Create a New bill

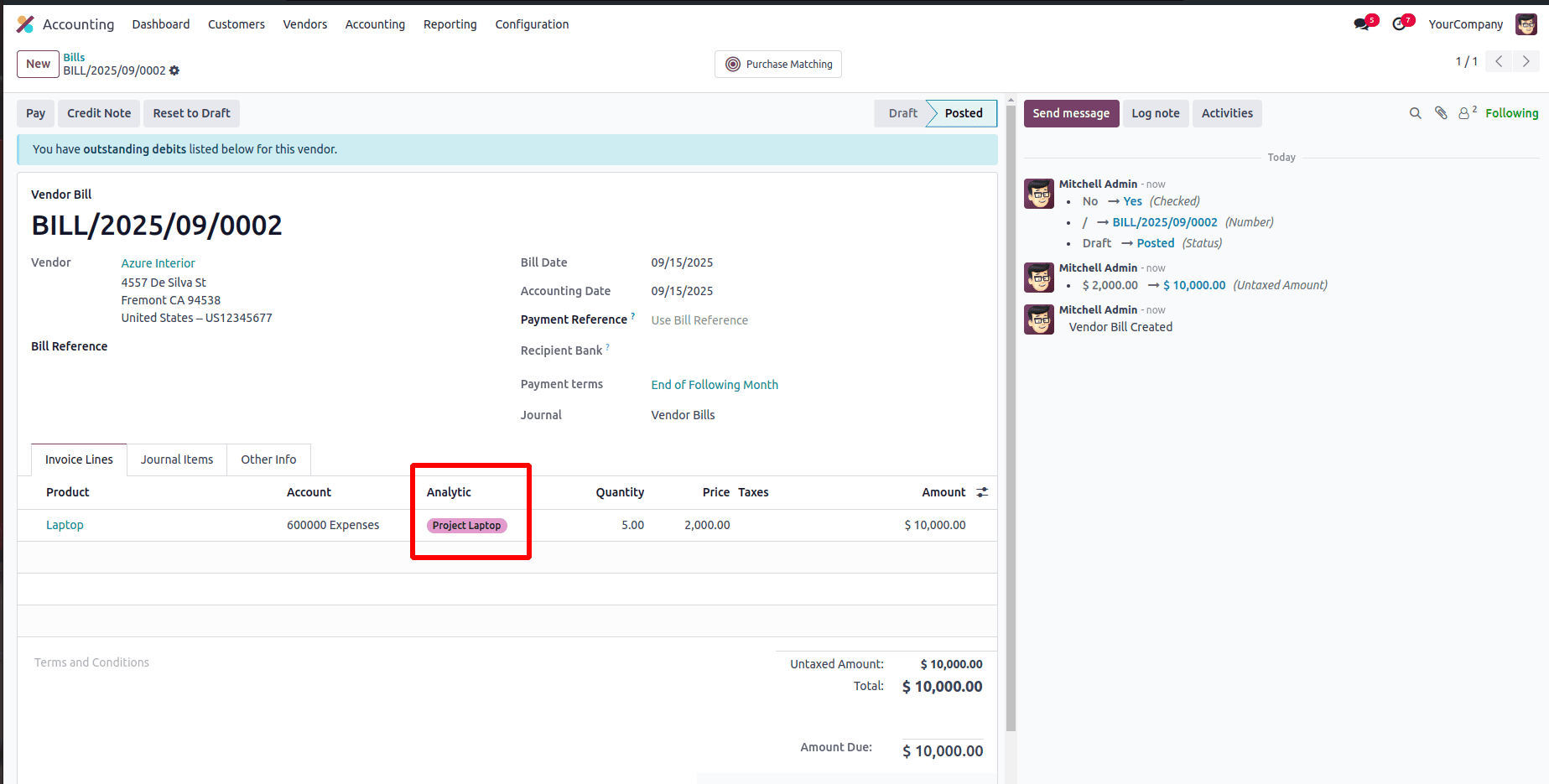[38, 64]
